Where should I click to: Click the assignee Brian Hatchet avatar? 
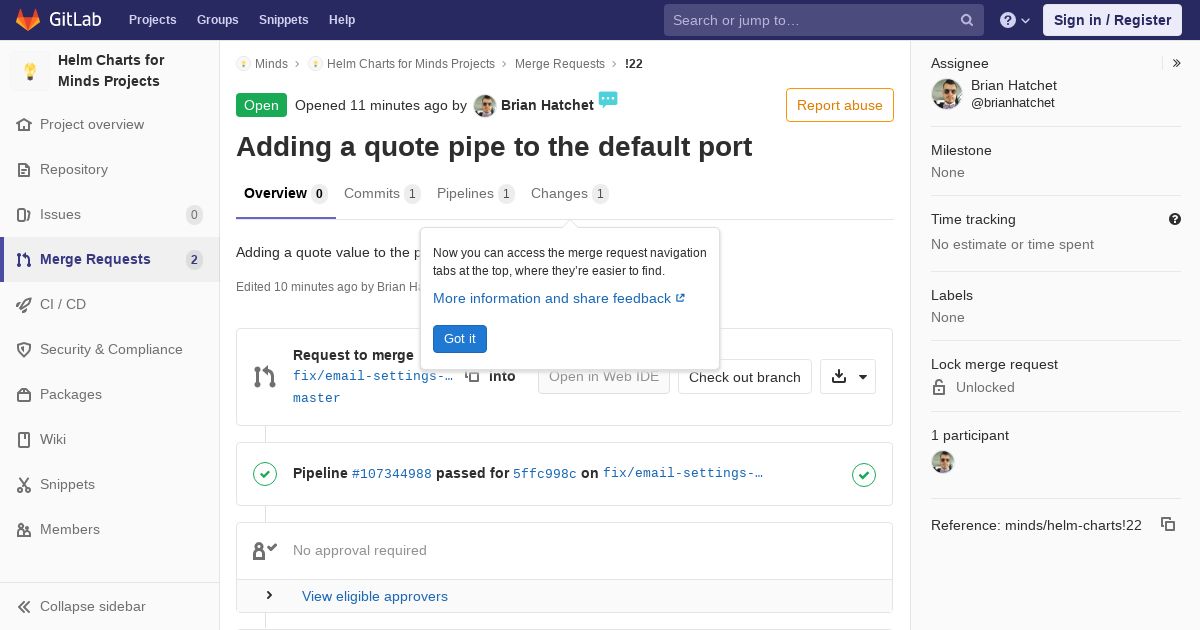[947, 94]
